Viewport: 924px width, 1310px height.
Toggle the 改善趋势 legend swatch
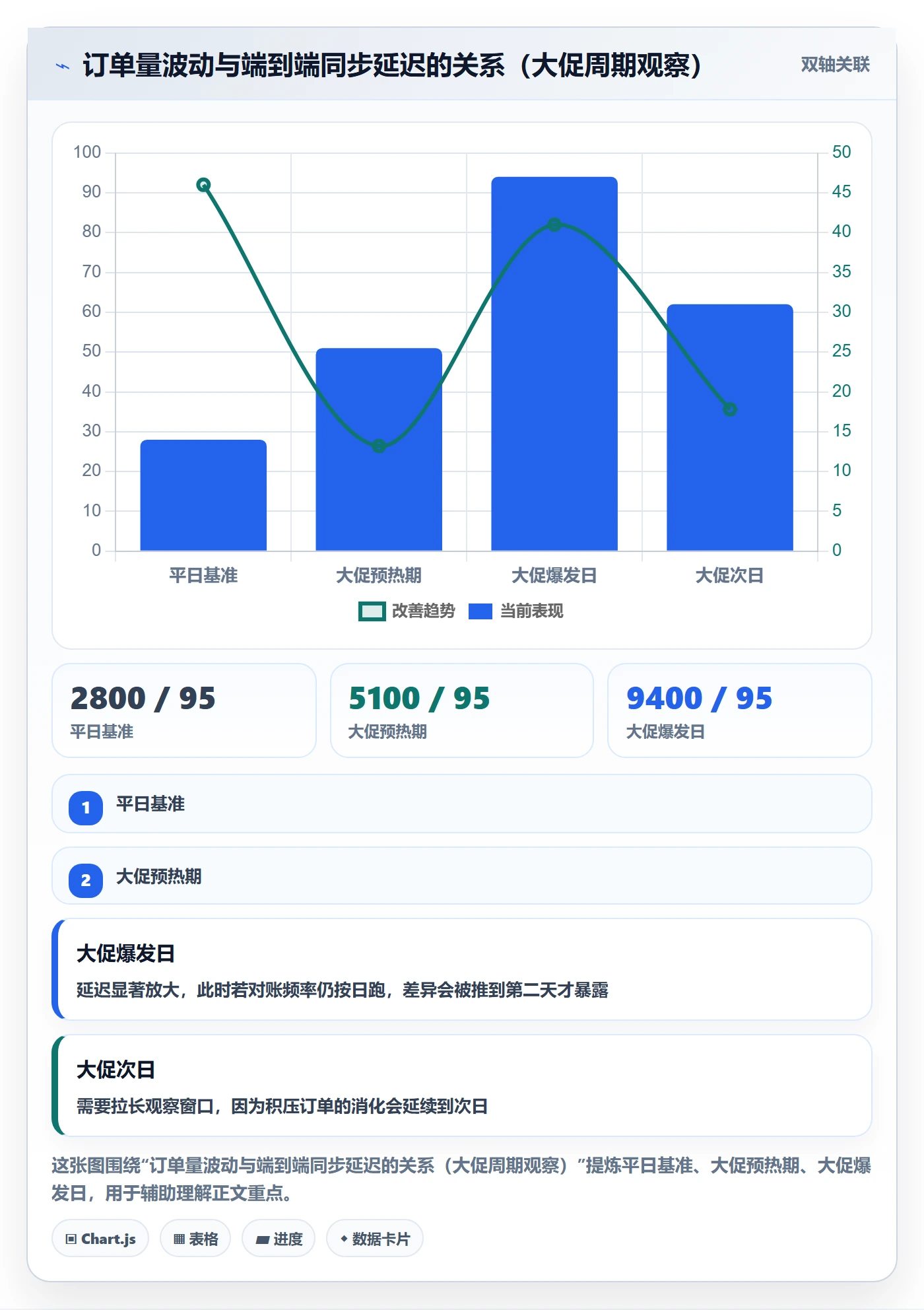pyautogui.click(x=372, y=611)
